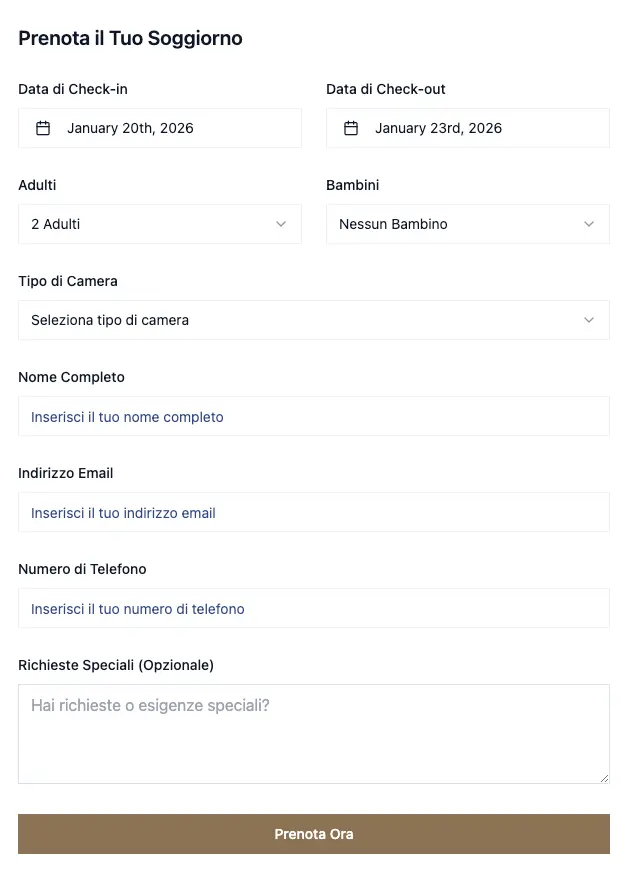Click the Richieste Speciali text area
The image size is (625, 871).
(x=314, y=733)
